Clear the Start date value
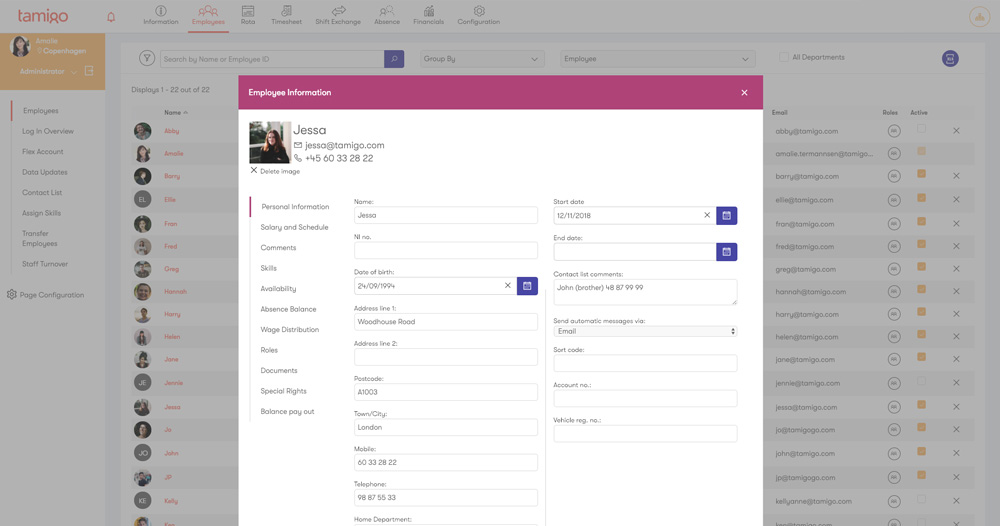Viewport: 1000px width, 526px height. click(x=706, y=215)
